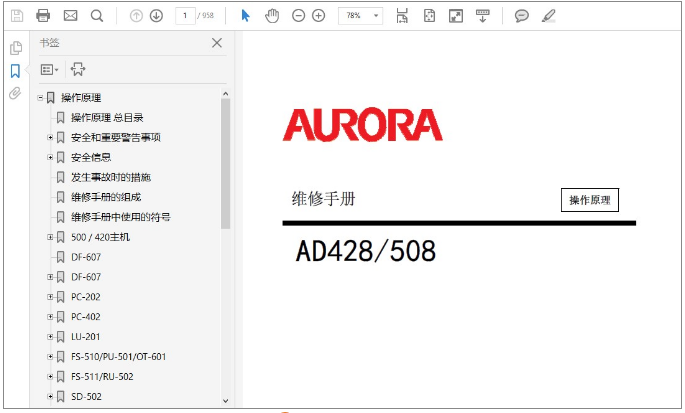Close the bookmarks panel
685x413 pixels.
tap(217, 43)
